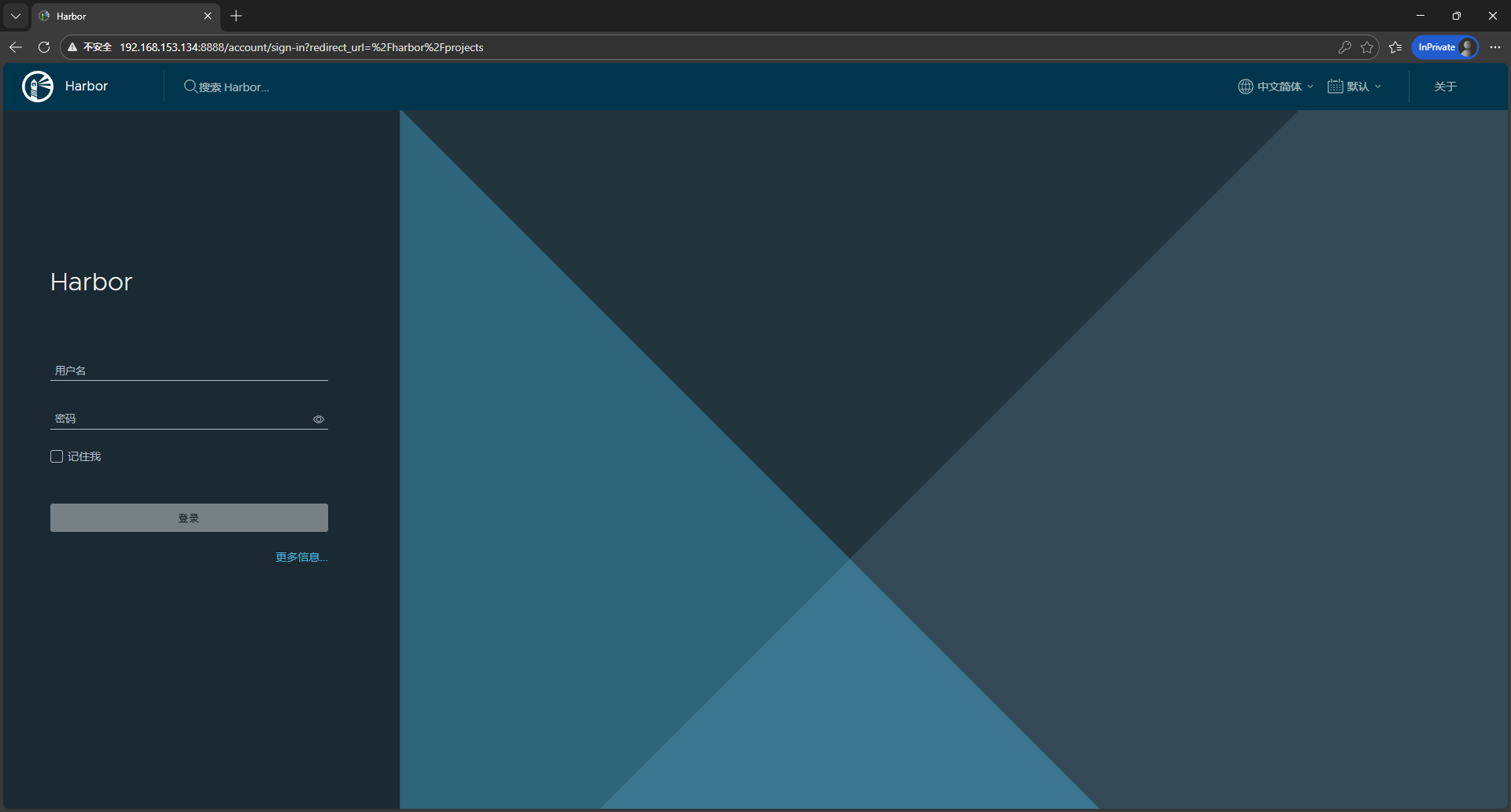This screenshot has width=1511, height=812.
Task: Add page to favorites with star icon
Action: (1367, 47)
